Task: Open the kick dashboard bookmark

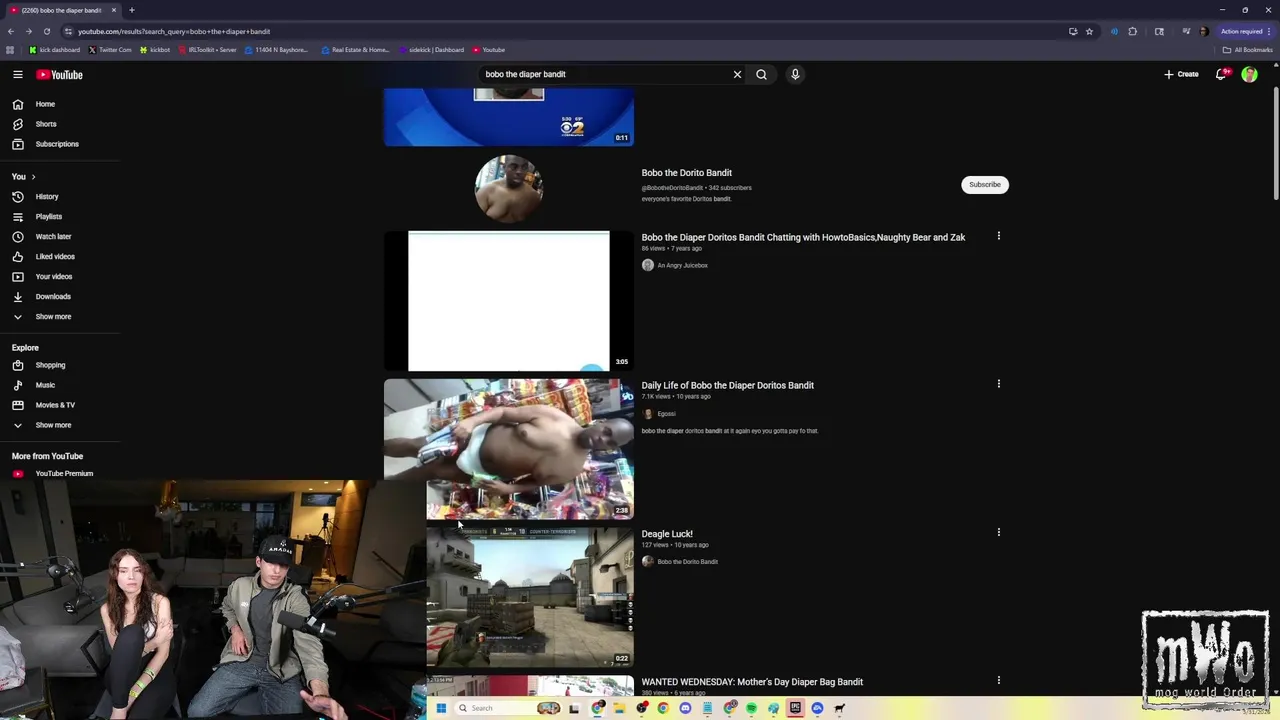Action: tap(55, 50)
